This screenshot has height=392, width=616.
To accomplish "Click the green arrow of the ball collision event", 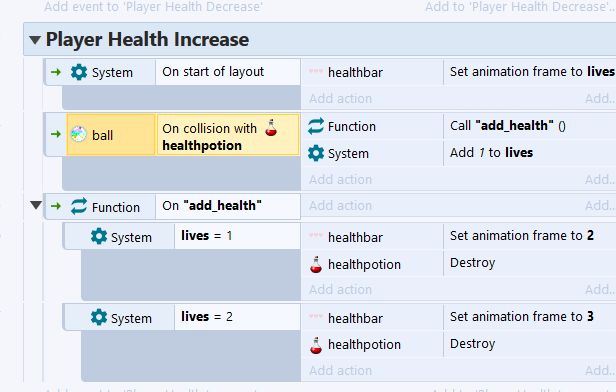I will tap(56, 134).
